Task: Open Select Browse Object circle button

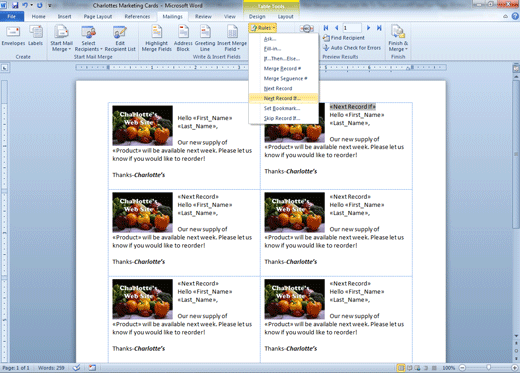Action: 516,351
